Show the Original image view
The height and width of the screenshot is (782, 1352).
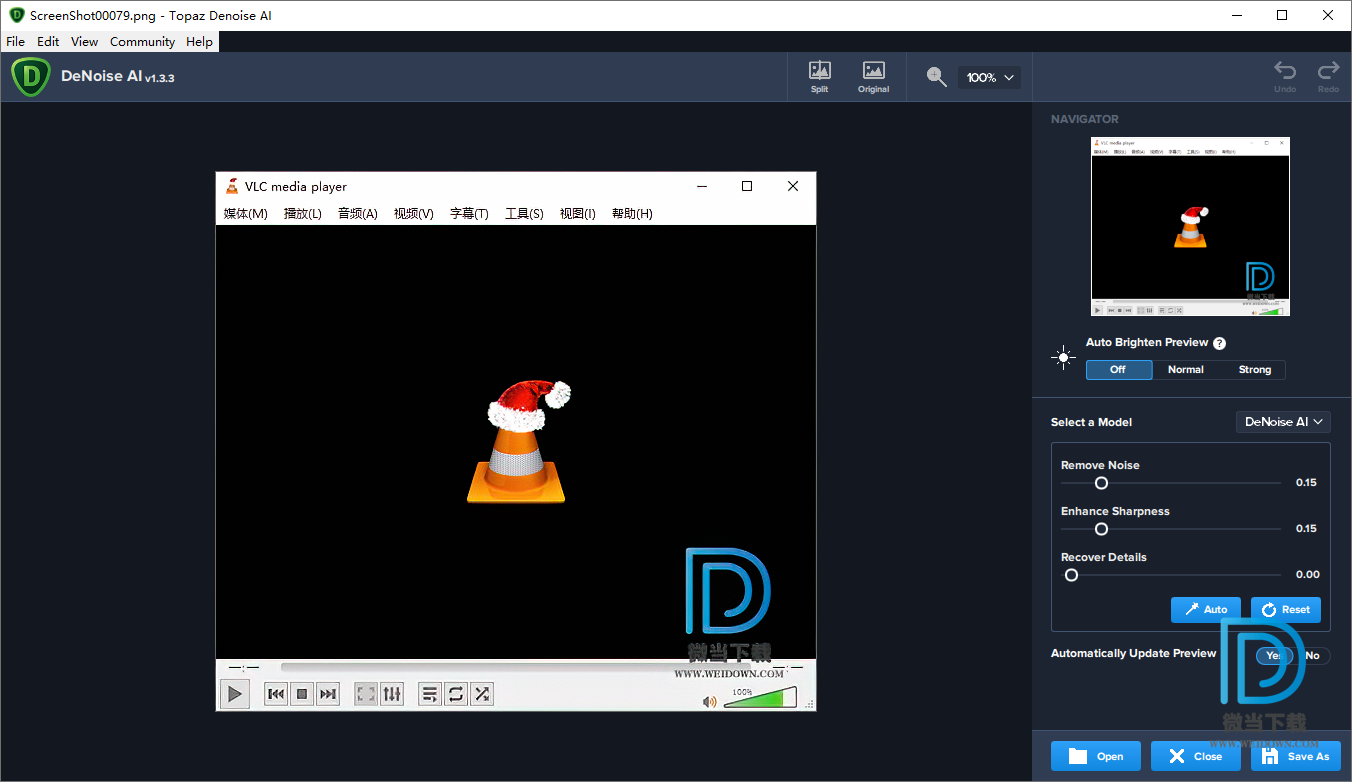[873, 77]
